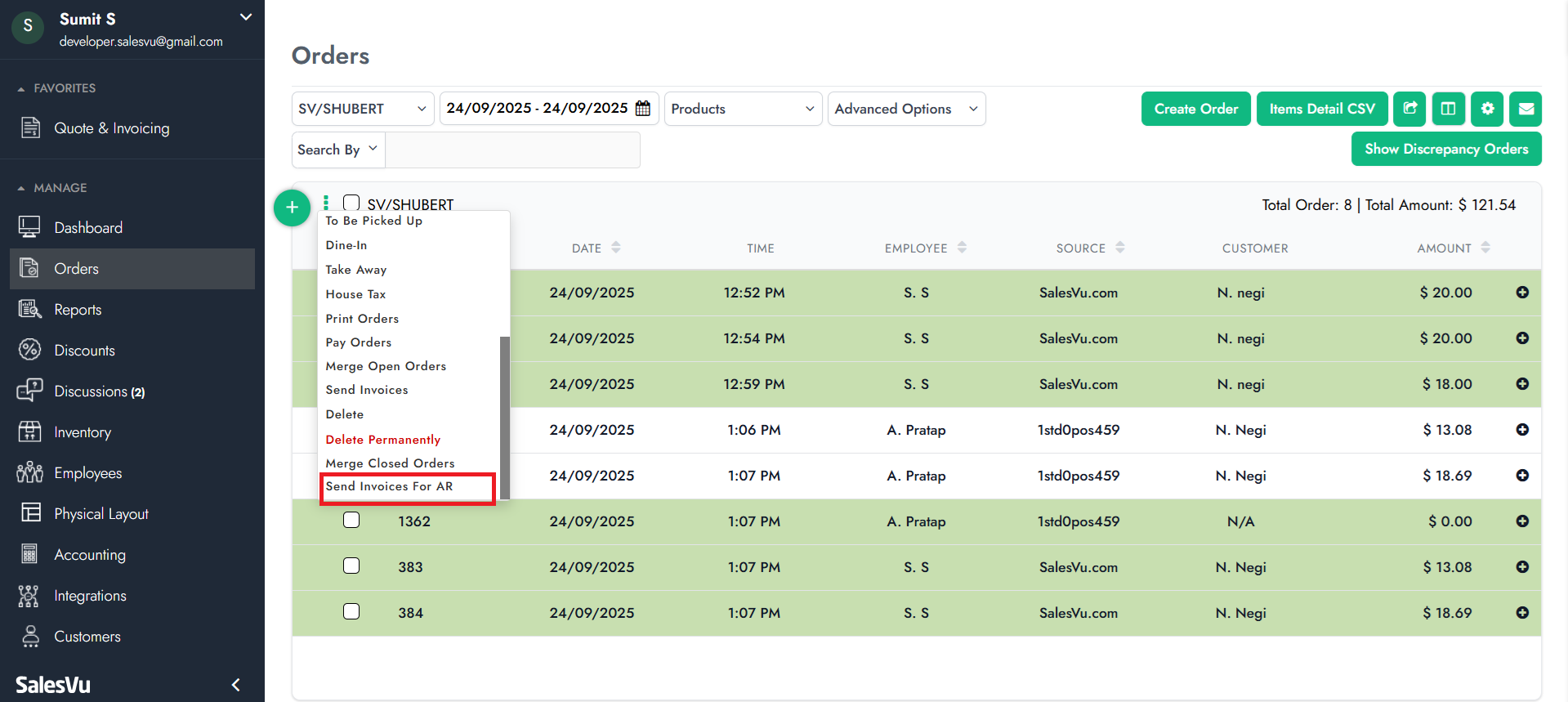Click the Reports sidebar icon
Screen dimensions: 1568x702
coord(29,309)
